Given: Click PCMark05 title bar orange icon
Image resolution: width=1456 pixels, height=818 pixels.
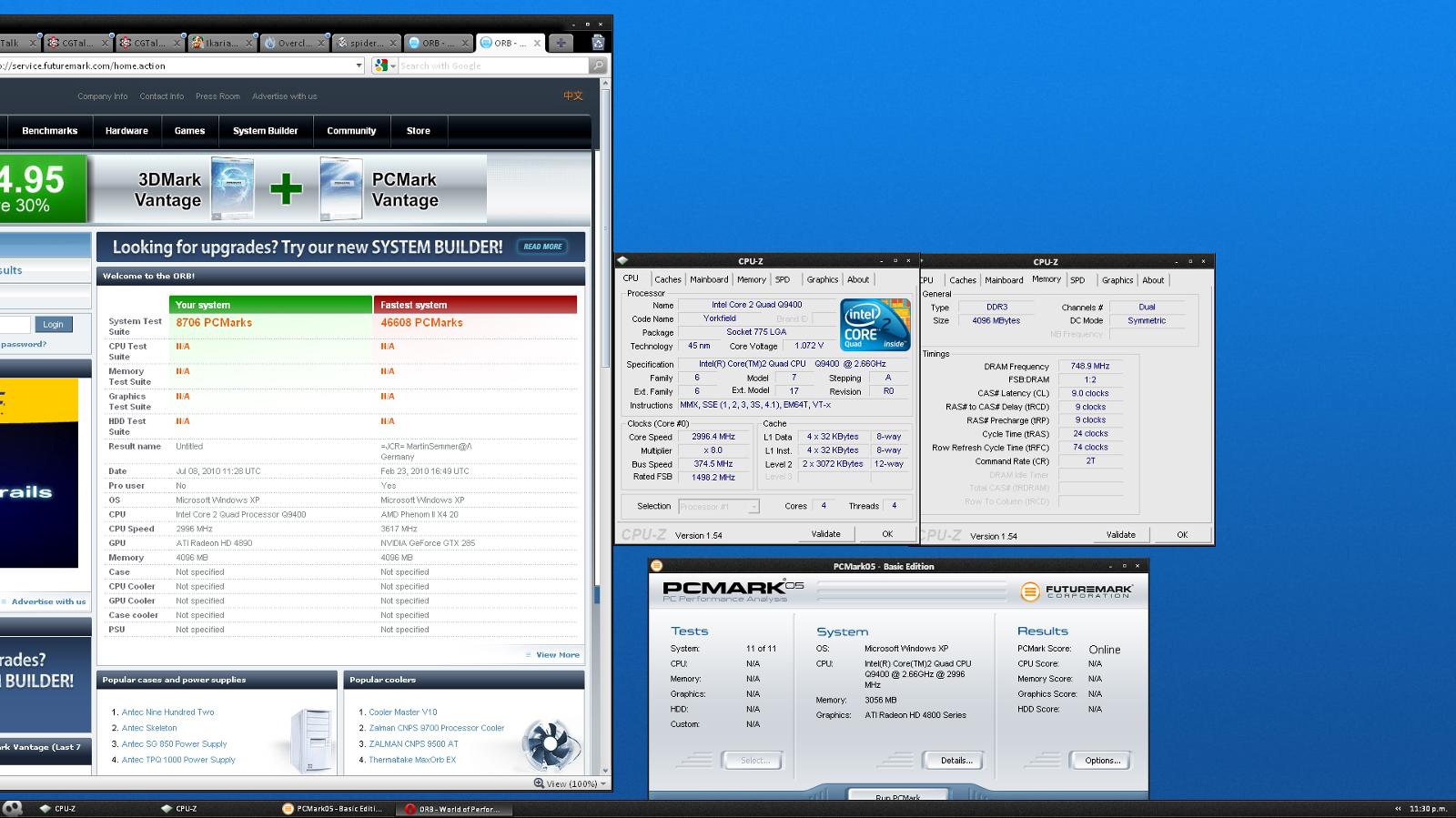Looking at the screenshot, I should [656, 566].
